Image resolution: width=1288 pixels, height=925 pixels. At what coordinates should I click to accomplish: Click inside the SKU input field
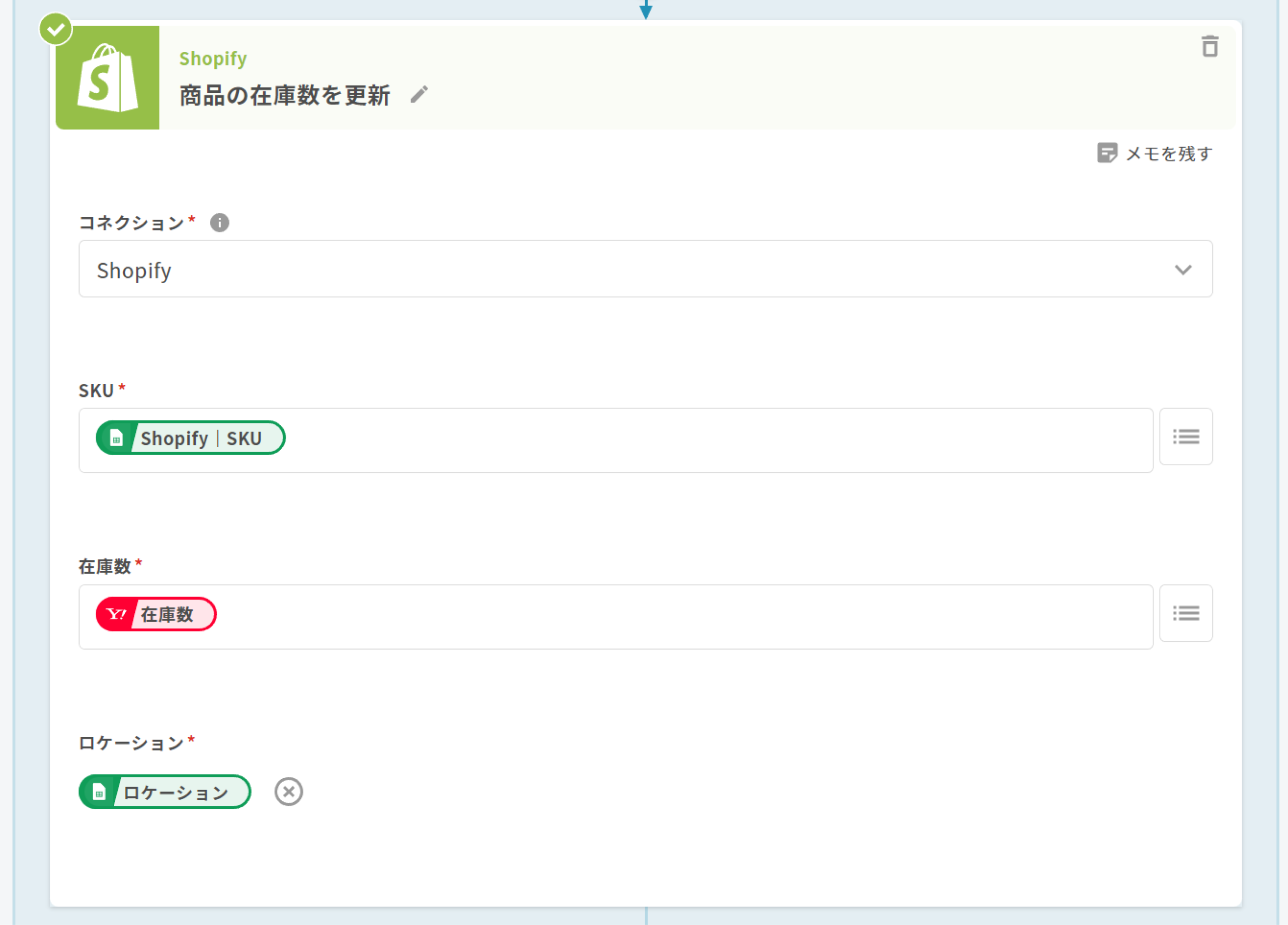click(681, 440)
